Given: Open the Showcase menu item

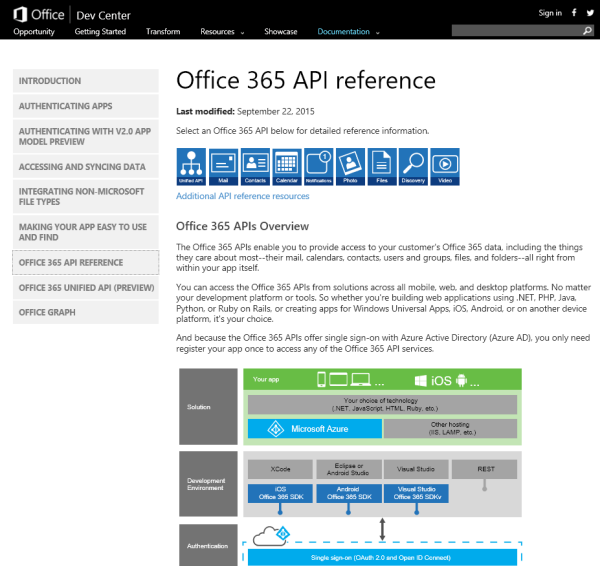Looking at the screenshot, I should [x=280, y=31].
